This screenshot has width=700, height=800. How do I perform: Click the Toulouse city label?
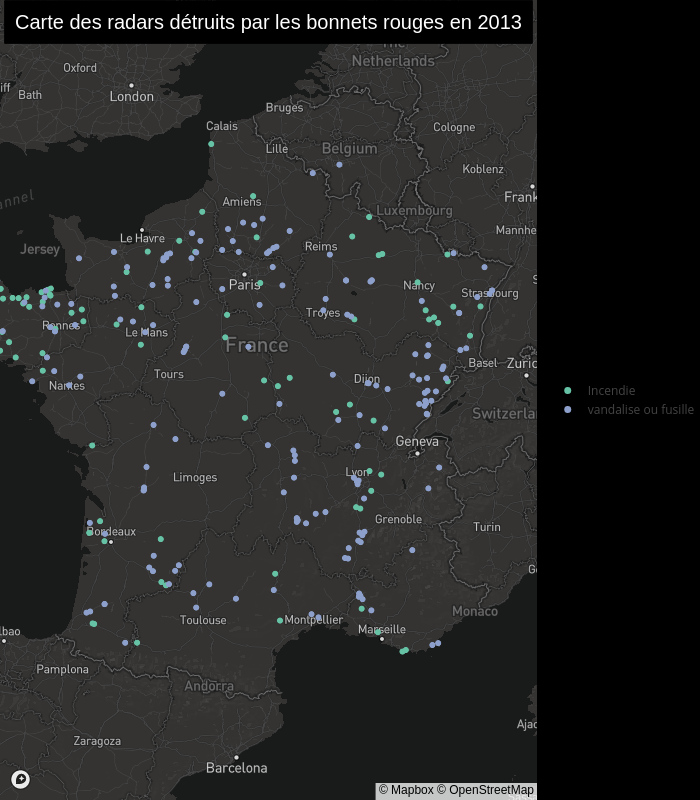pos(203,620)
